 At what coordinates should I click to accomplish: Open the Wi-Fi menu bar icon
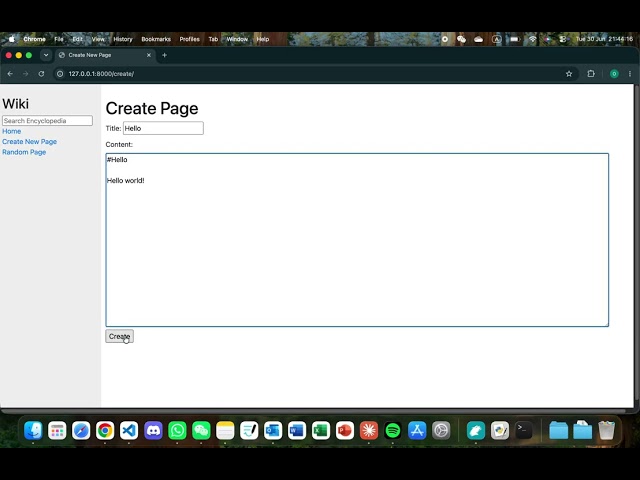click(533, 39)
